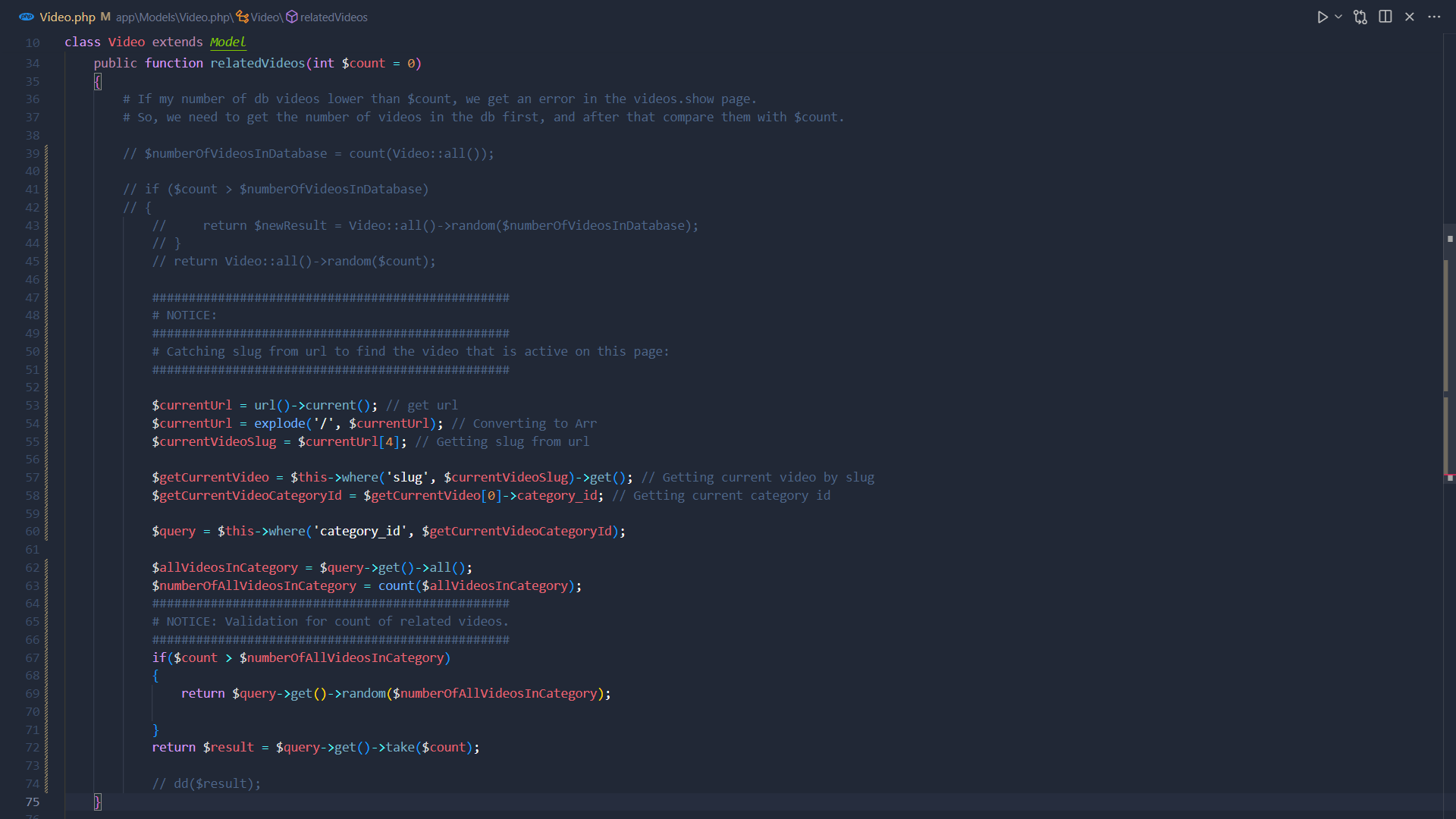Open the file's changes with the compare icon
This screenshot has height=819, width=1456.
[x=1360, y=17]
